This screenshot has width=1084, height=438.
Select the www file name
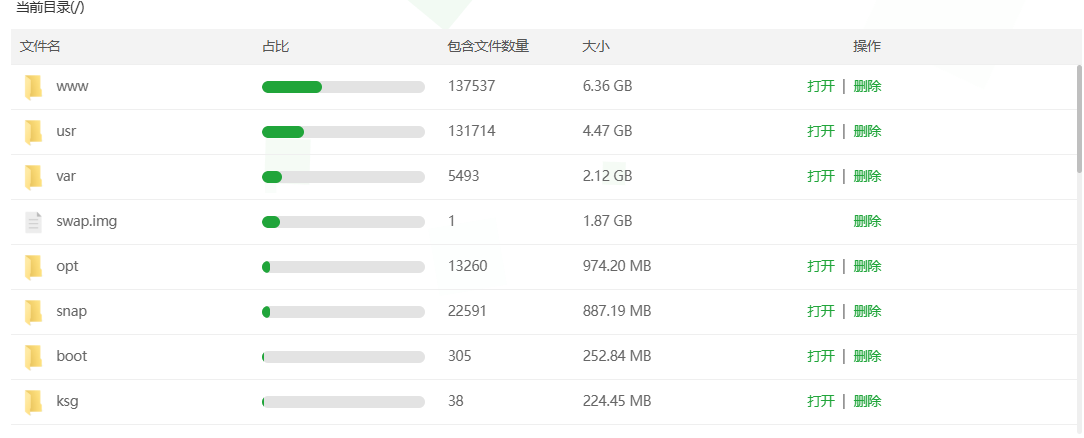click(x=72, y=87)
